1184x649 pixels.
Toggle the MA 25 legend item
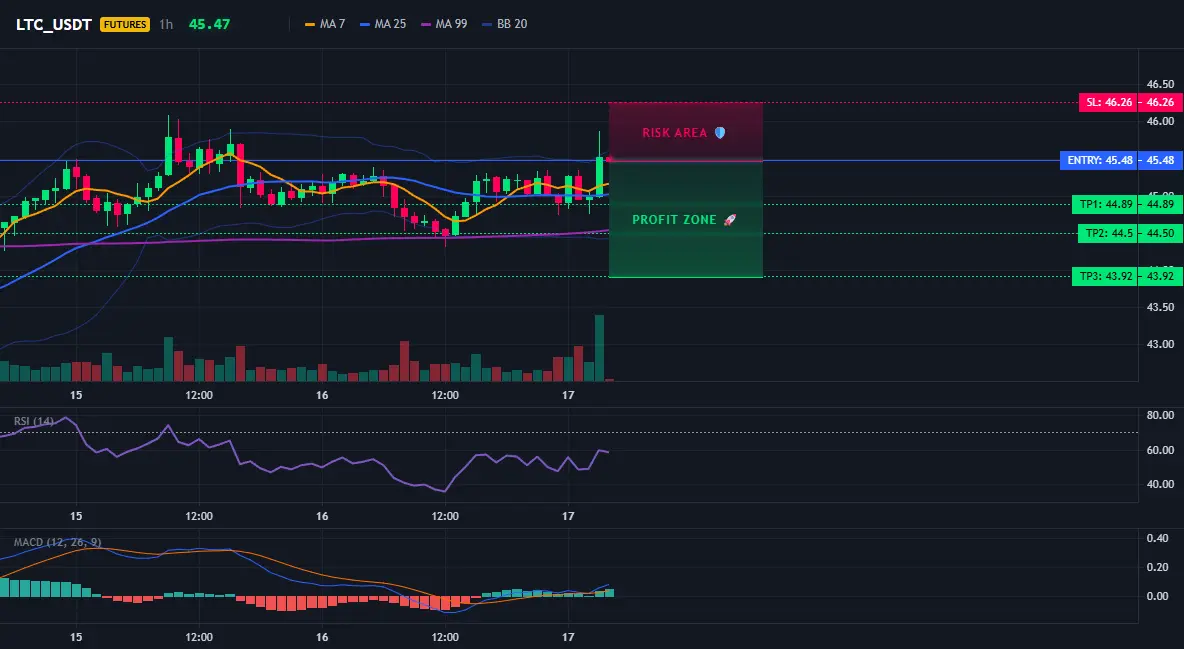(383, 24)
